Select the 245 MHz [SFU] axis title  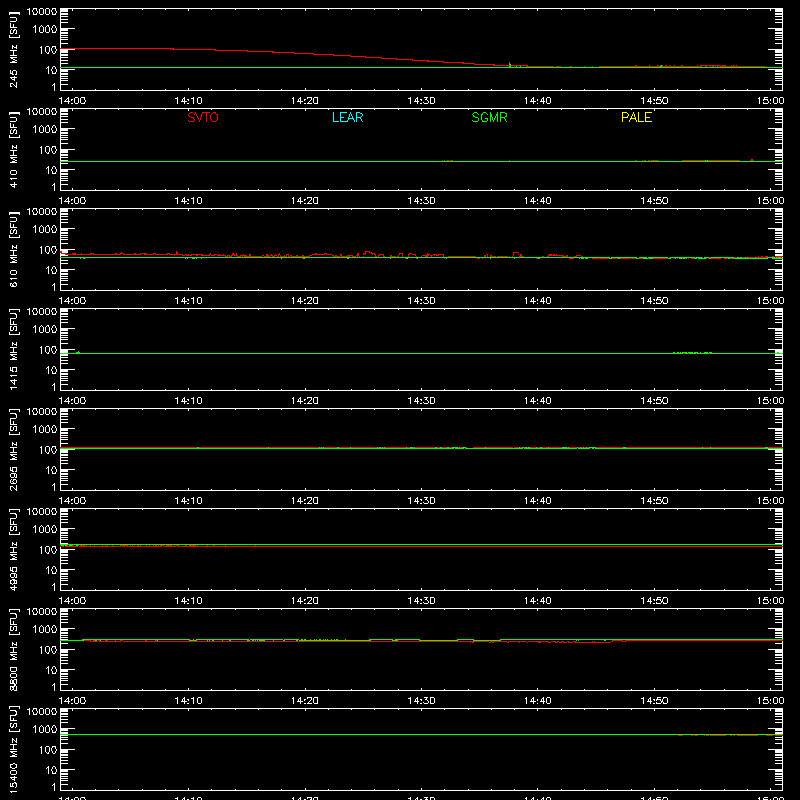[x=13, y=49]
